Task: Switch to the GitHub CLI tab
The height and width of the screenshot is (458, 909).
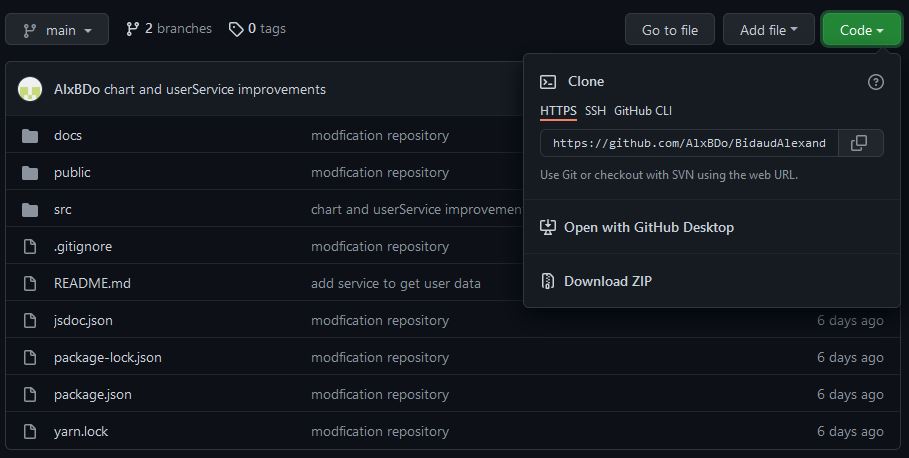Action: 643,111
